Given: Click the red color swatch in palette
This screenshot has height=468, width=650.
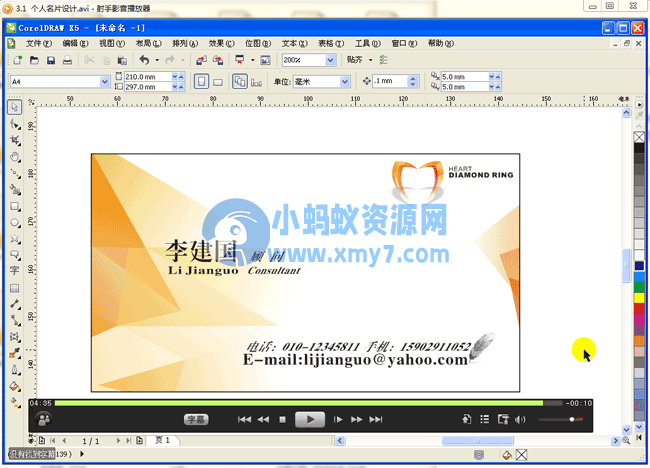Looking at the screenshot, I should (x=639, y=308).
